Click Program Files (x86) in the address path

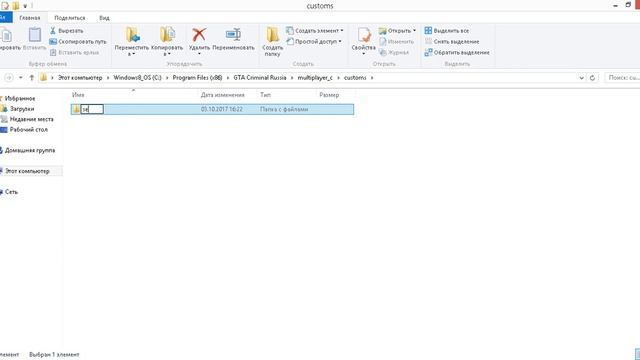point(197,78)
